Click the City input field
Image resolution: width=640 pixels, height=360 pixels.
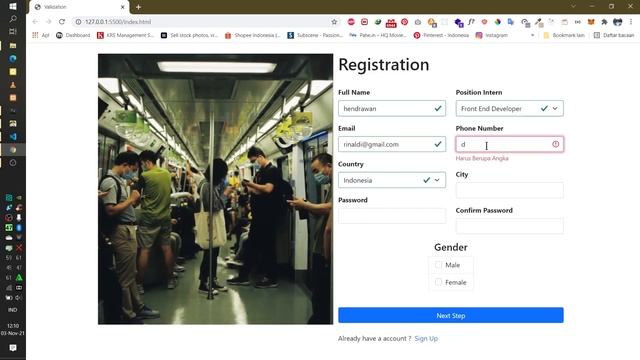point(509,190)
